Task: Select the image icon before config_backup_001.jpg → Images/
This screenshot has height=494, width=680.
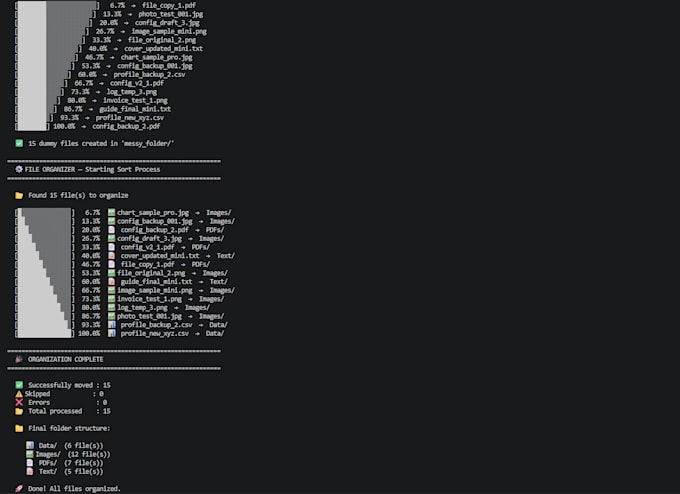Action: [111, 221]
